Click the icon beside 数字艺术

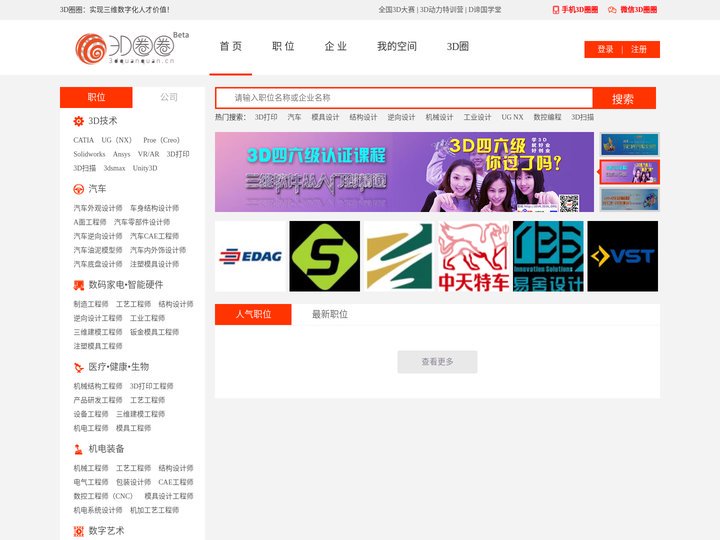pyautogui.click(x=79, y=531)
